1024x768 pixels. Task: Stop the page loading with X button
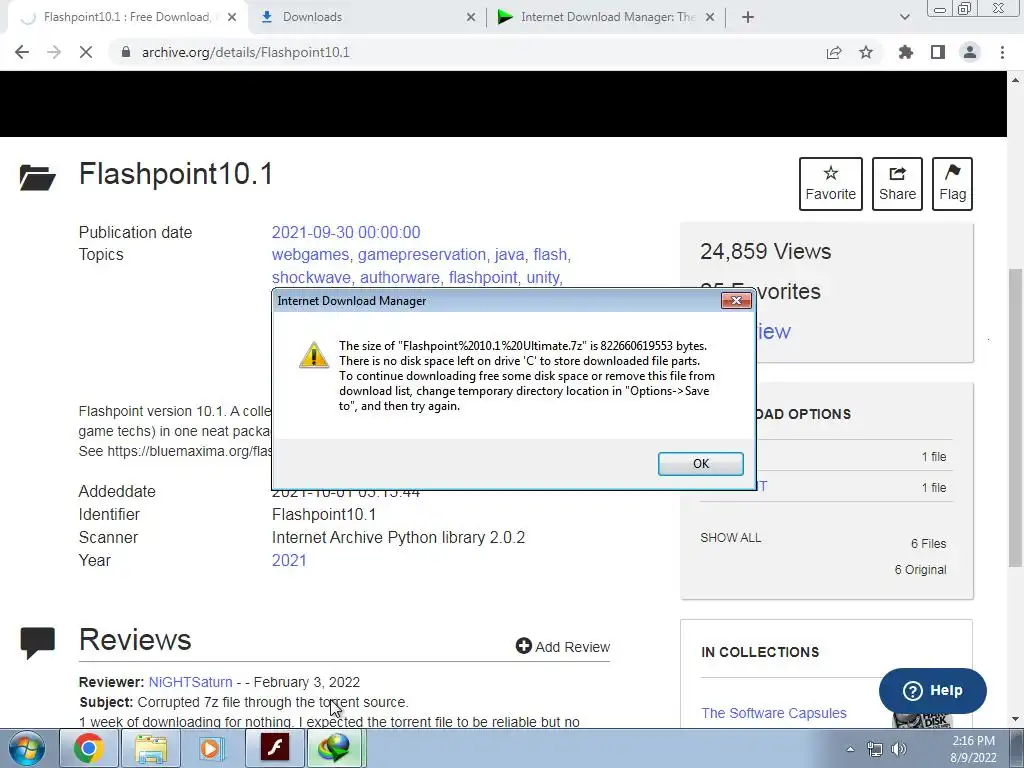pyautogui.click(x=86, y=52)
